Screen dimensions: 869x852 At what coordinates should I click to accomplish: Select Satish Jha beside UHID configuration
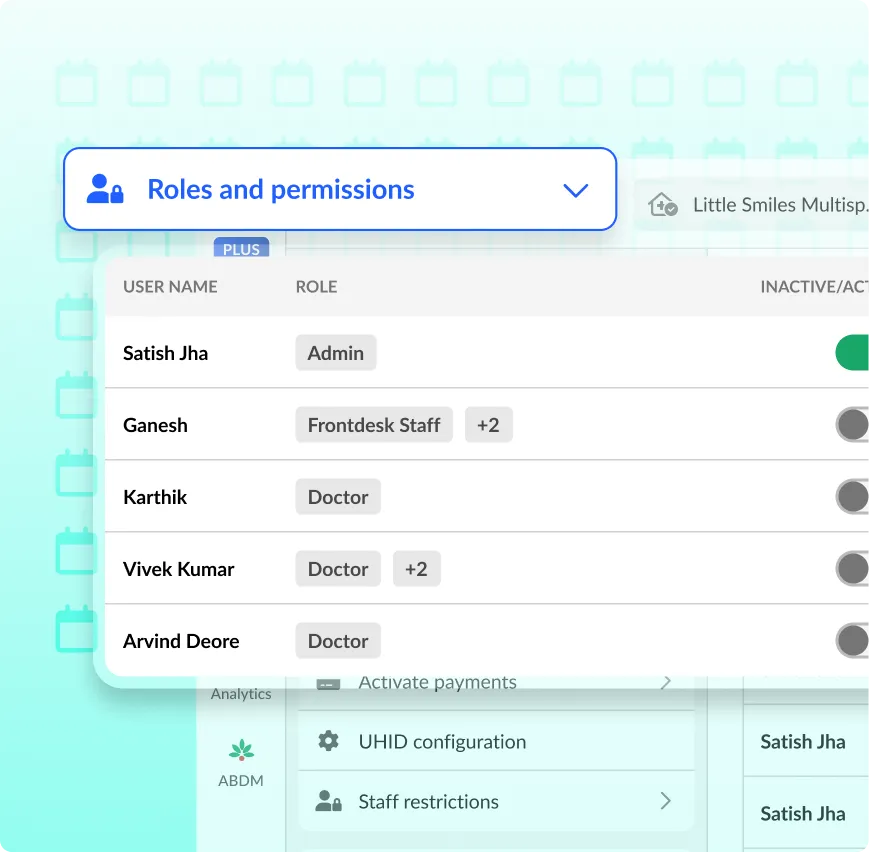pos(802,742)
